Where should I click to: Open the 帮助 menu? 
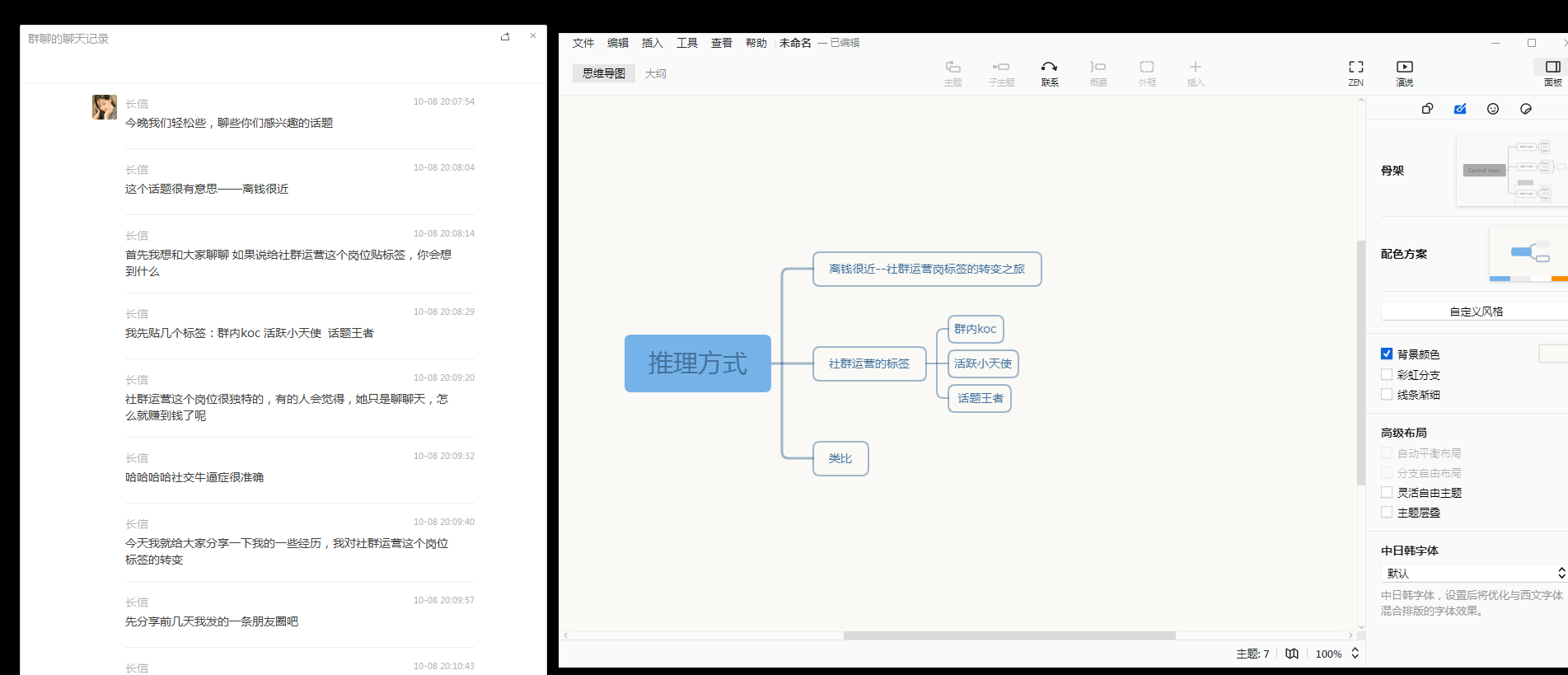[756, 43]
